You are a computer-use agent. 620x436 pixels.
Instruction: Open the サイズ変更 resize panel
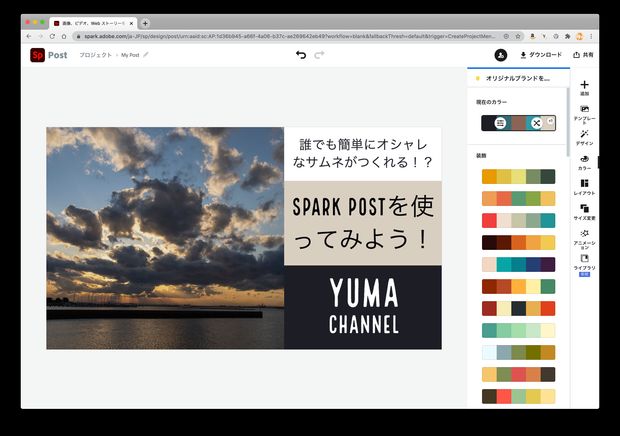584,212
